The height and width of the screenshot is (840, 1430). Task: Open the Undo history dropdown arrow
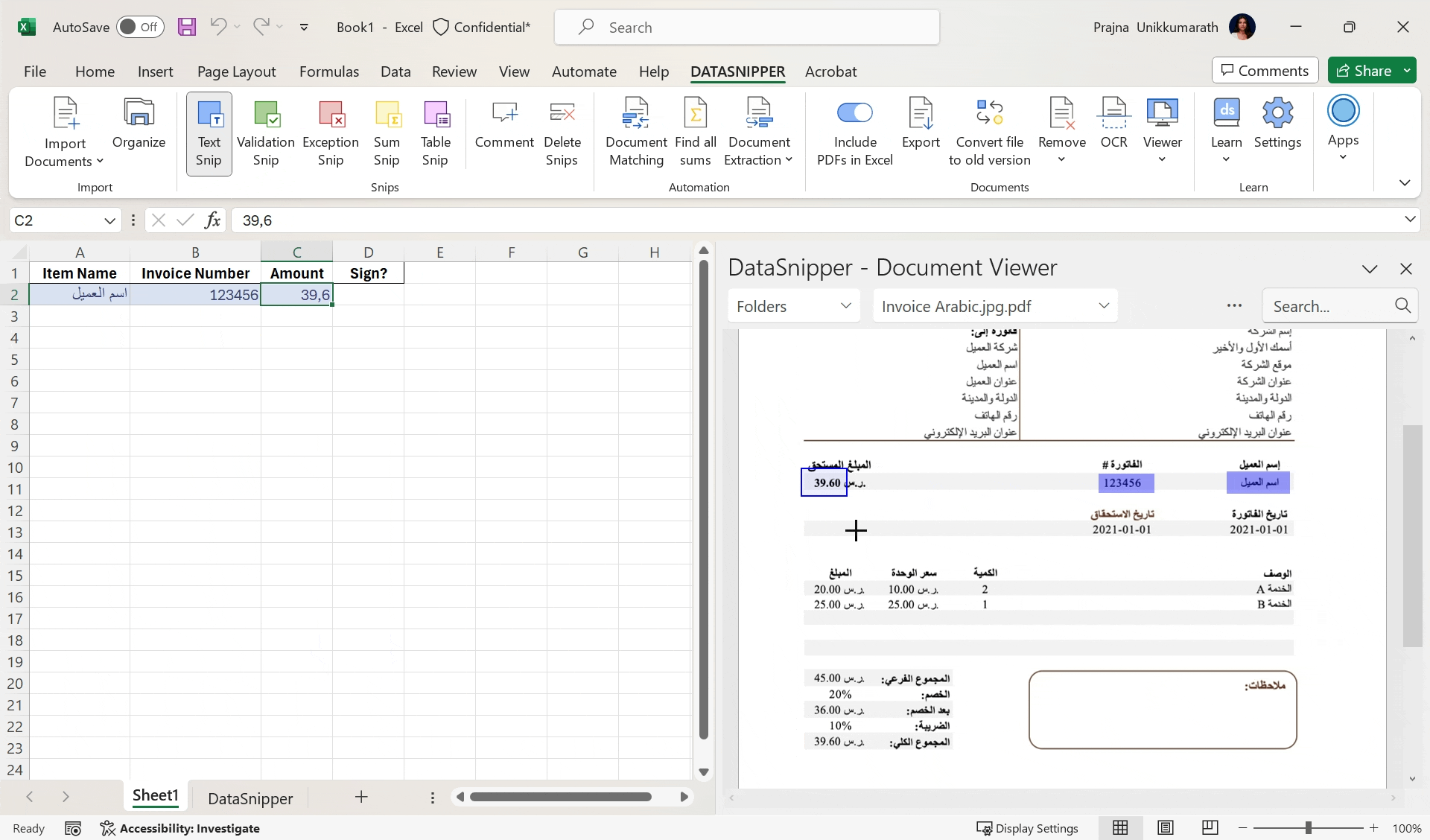pyautogui.click(x=237, y=27)
